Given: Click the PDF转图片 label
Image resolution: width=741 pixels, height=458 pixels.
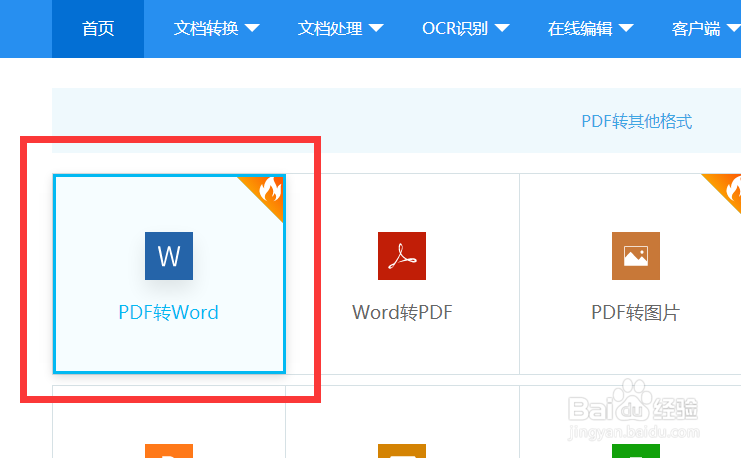Looking at the screenshot, I should (x=636, y=312).
